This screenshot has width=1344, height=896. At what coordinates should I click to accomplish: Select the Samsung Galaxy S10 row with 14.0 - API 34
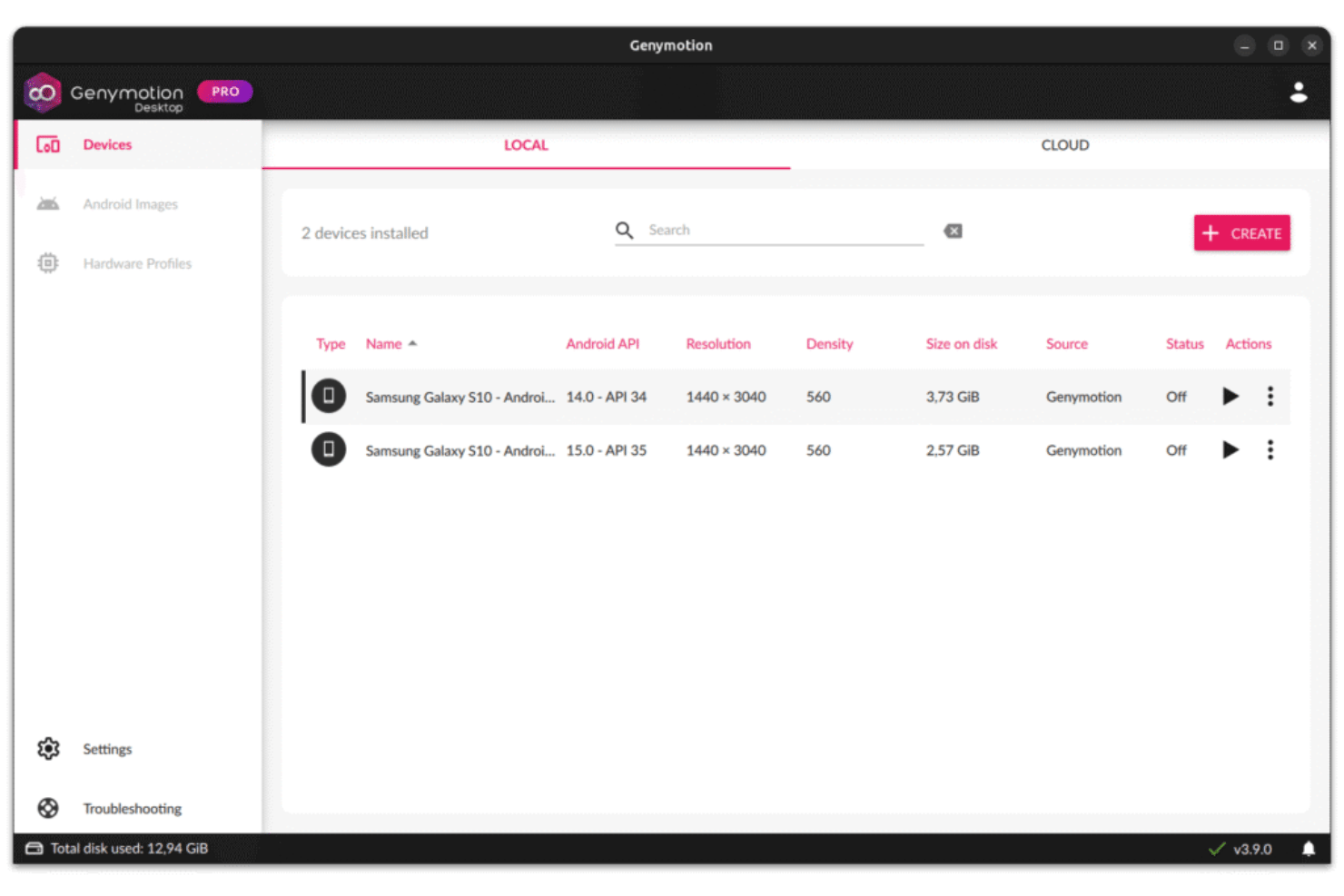pyautogui.click(x=796, y=397)
